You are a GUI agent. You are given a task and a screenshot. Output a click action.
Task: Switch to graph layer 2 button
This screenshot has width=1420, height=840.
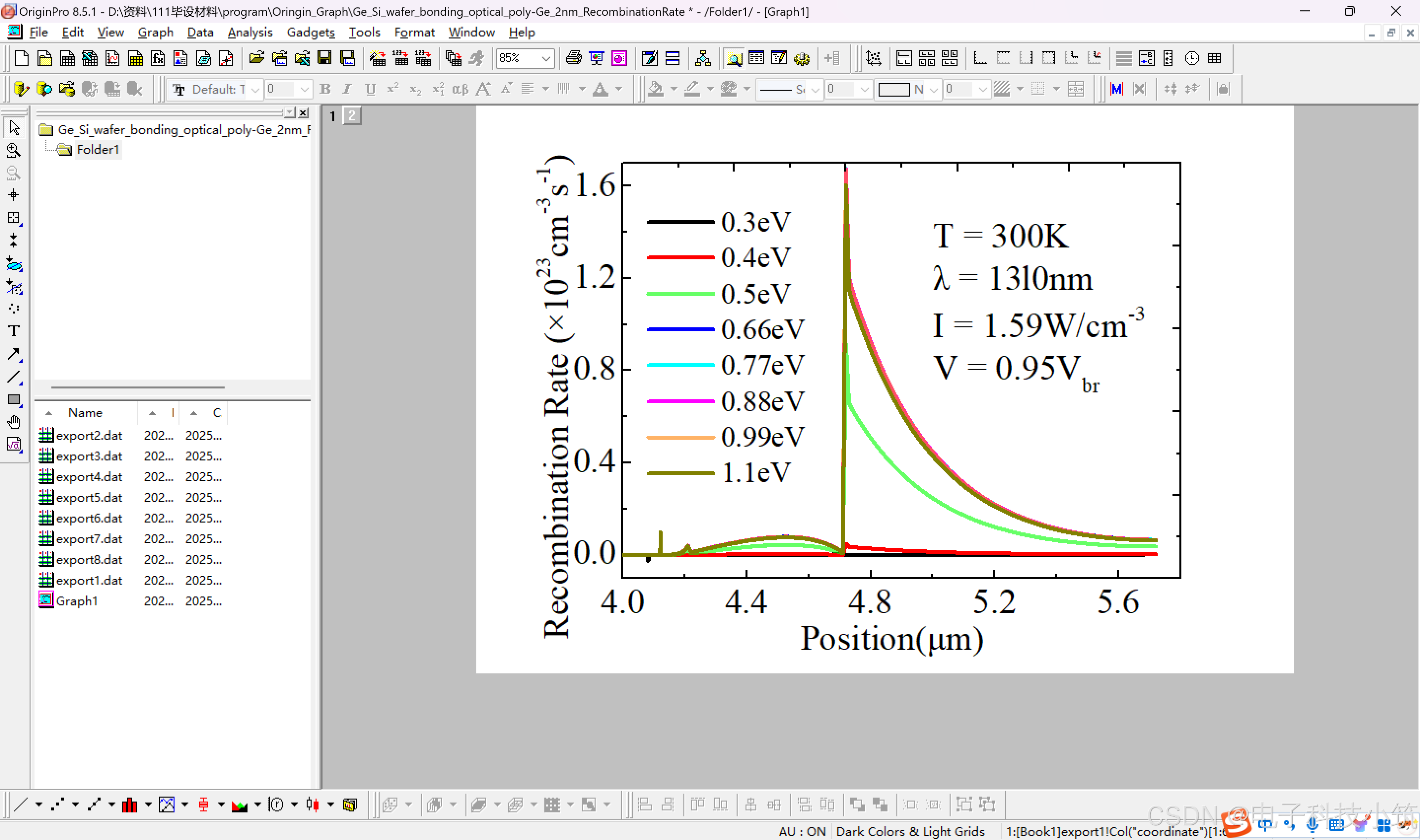[x=352, y=116]
